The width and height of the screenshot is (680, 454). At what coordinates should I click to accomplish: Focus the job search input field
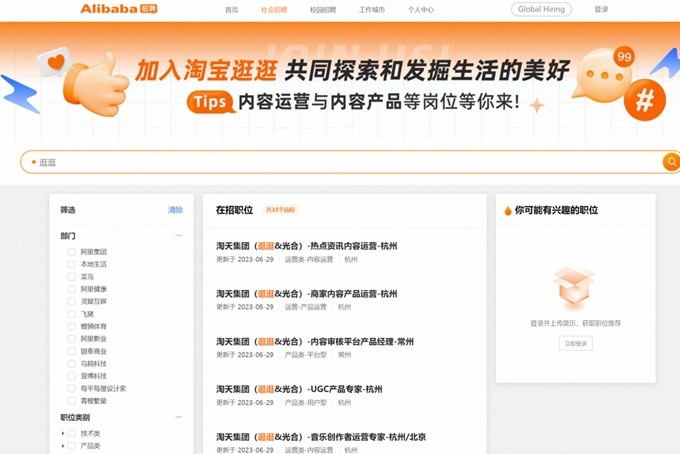340,162
